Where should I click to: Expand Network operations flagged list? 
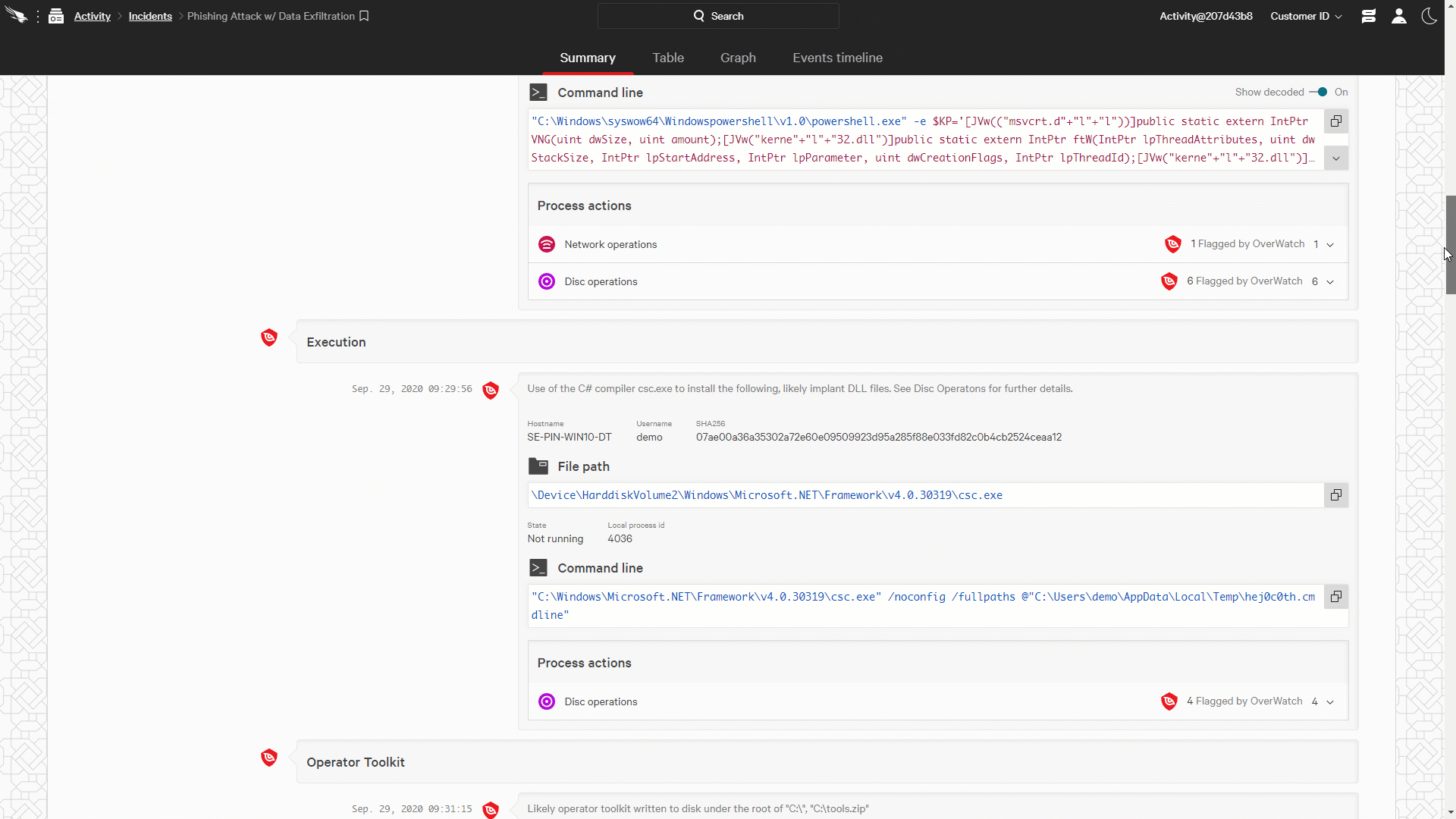(1330, 245)
